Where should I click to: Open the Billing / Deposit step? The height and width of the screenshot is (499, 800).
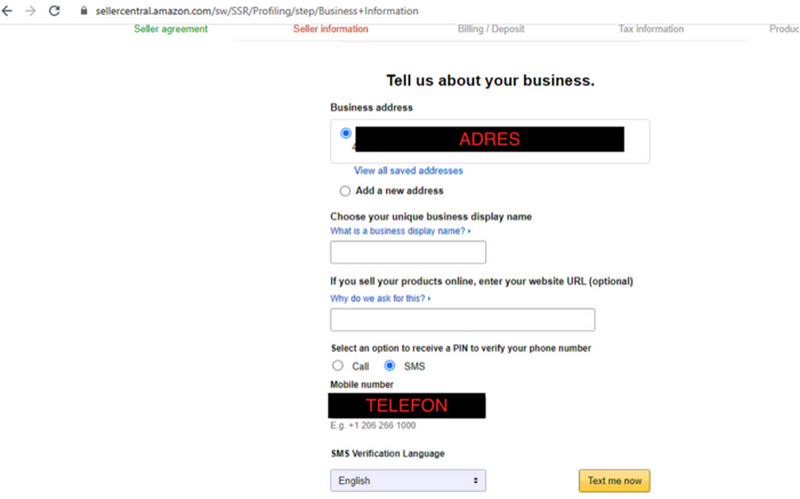[491, 29]
